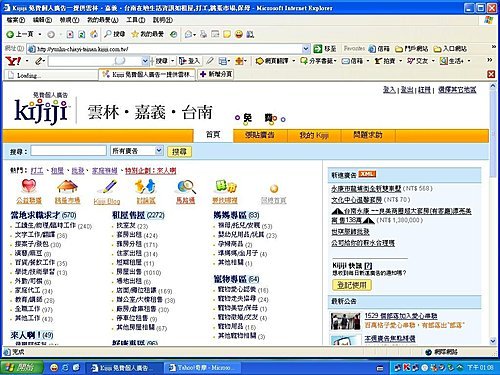Click the pencil Kijiji Blog icon
The image size is (500, 375).
(107, 187)
